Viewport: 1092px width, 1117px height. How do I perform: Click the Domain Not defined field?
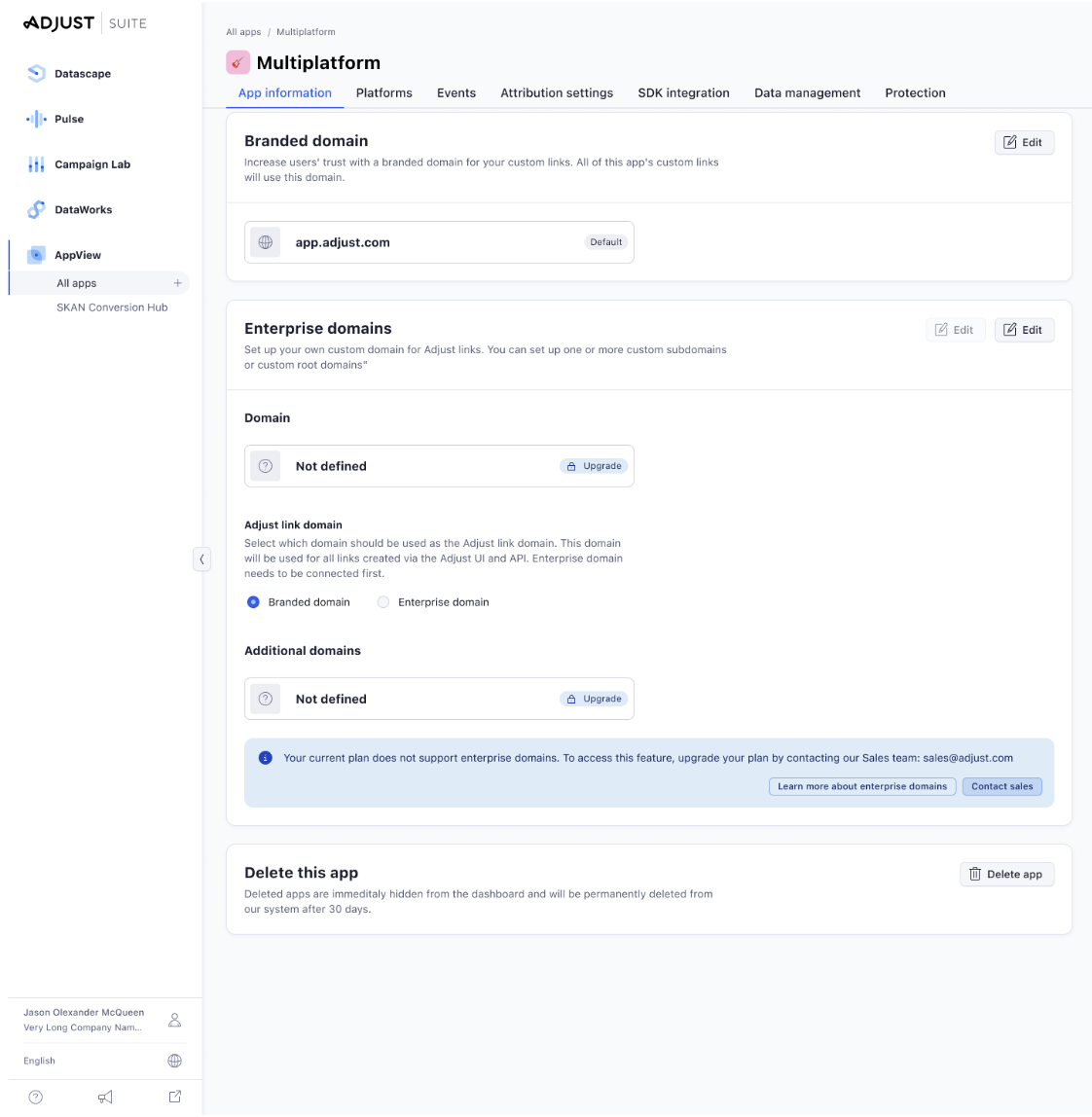pyautogui.click(x=439, y=466)
